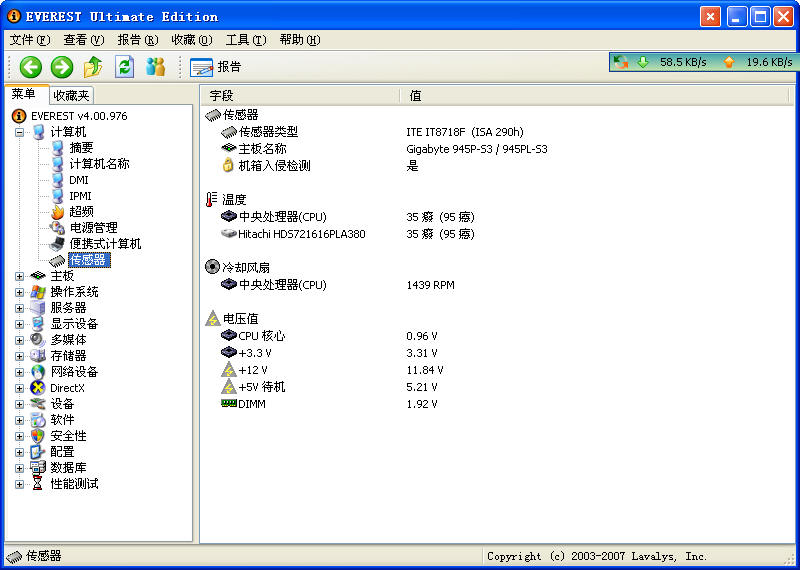Viewport: 800px width, 570px height.
Task: Click the DirectX yellow X icon
Action: click(x=38, y=388)
